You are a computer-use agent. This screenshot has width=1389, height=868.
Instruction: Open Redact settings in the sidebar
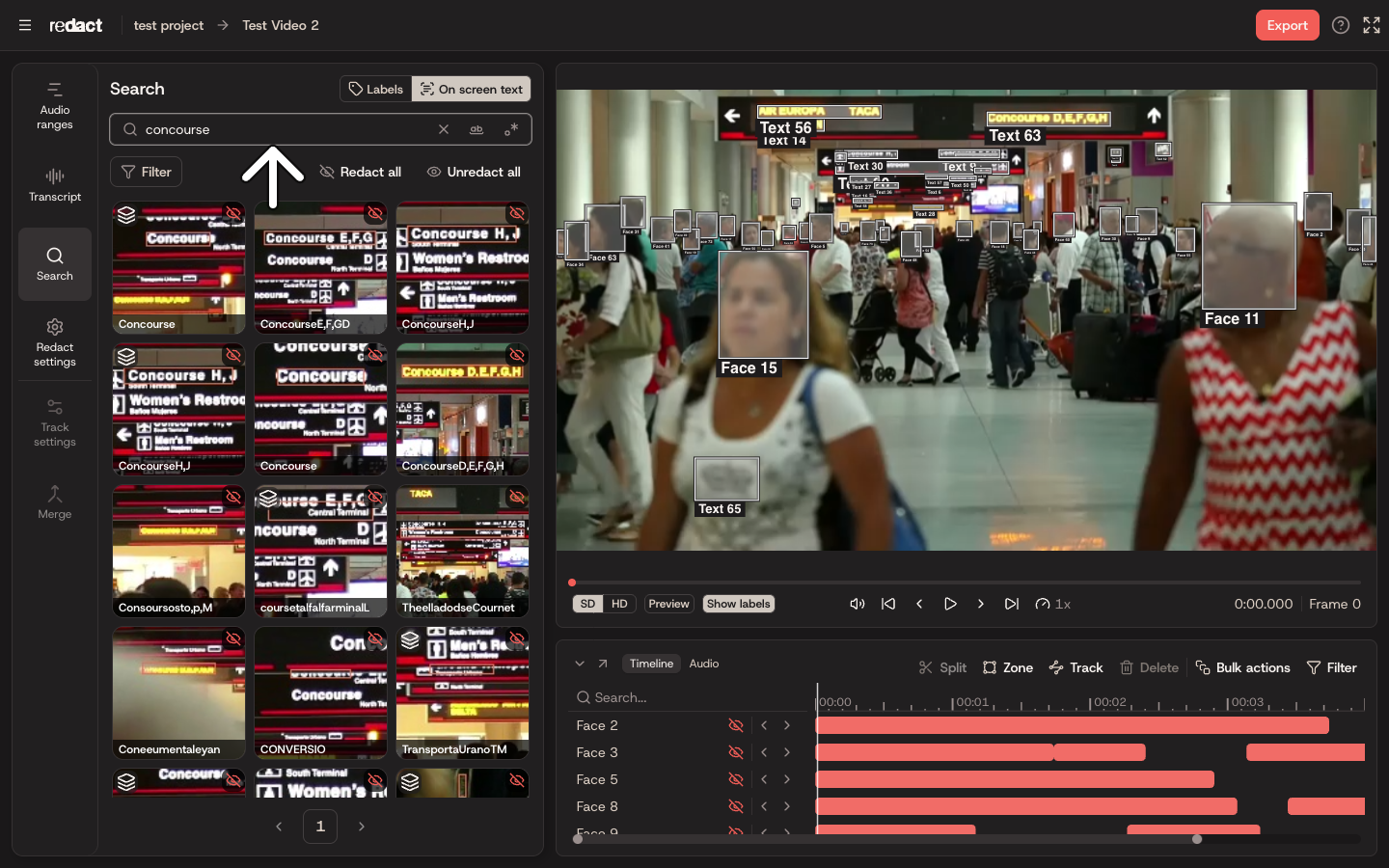(55, 342)
